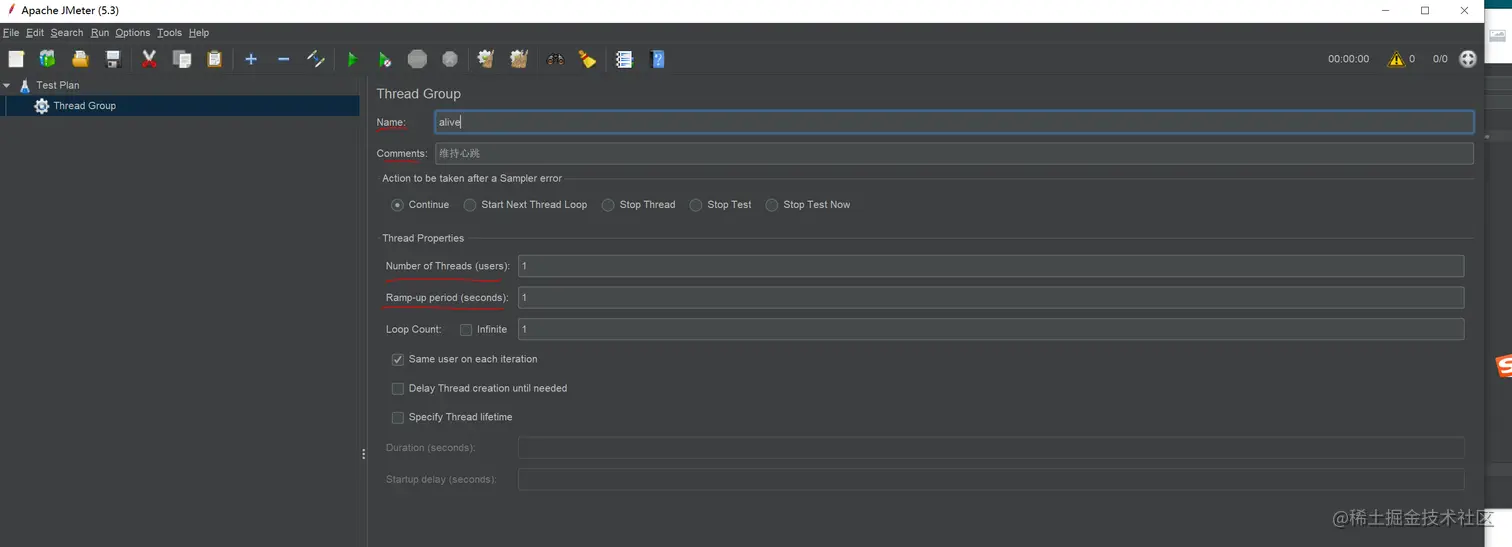1512x547 pixels.
Task: Paste from clipboard toolbar icon
Action: (214, 59)
